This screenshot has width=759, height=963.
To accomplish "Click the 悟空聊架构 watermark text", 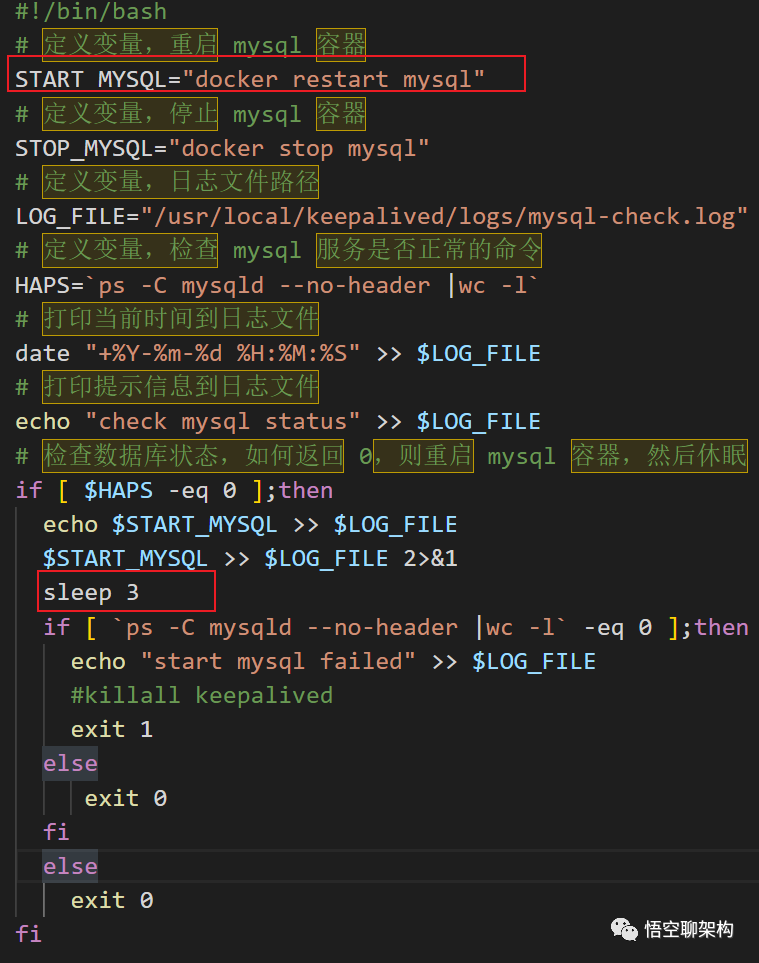I will [689, 930].
